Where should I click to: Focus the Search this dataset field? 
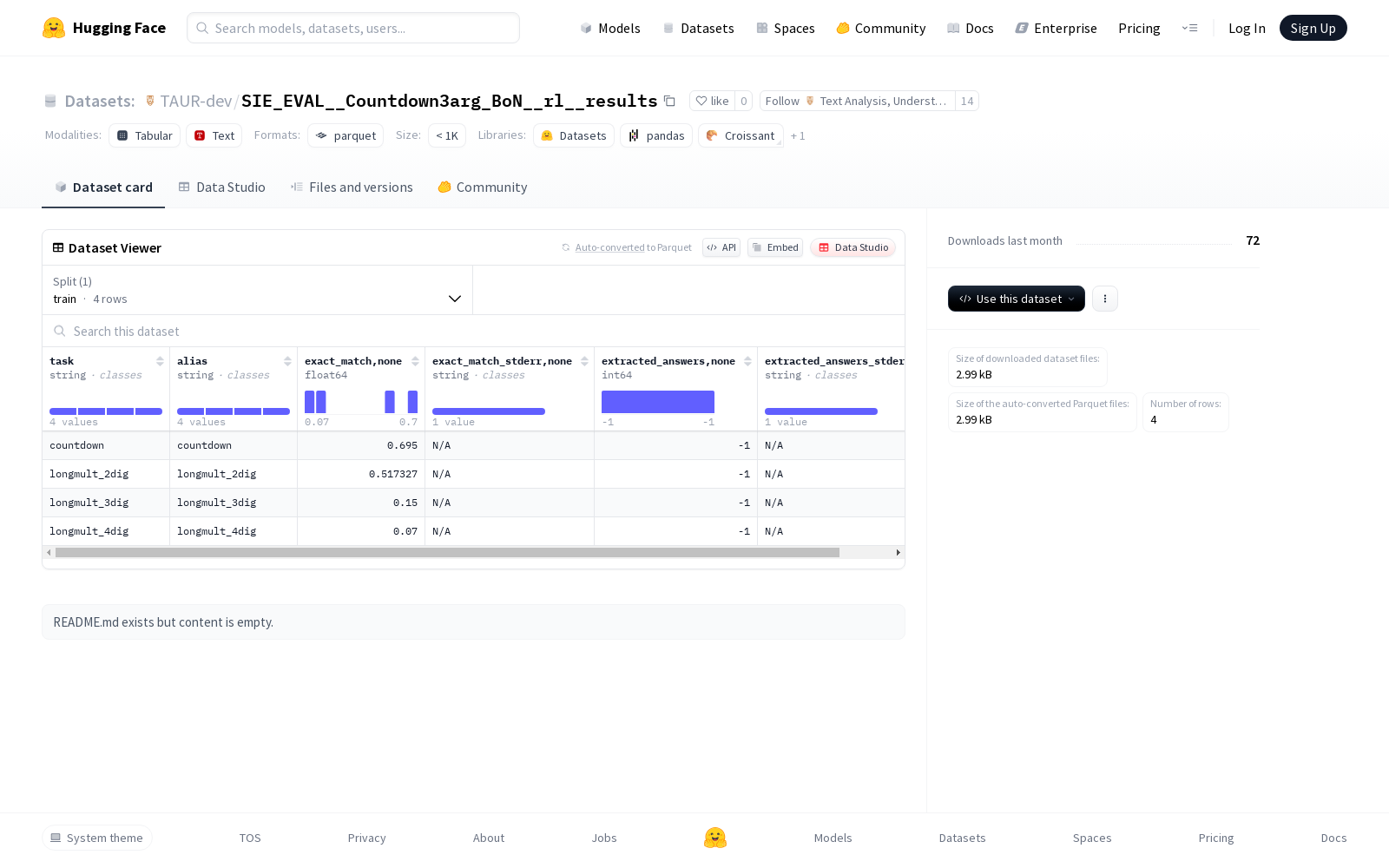point(473,331)
